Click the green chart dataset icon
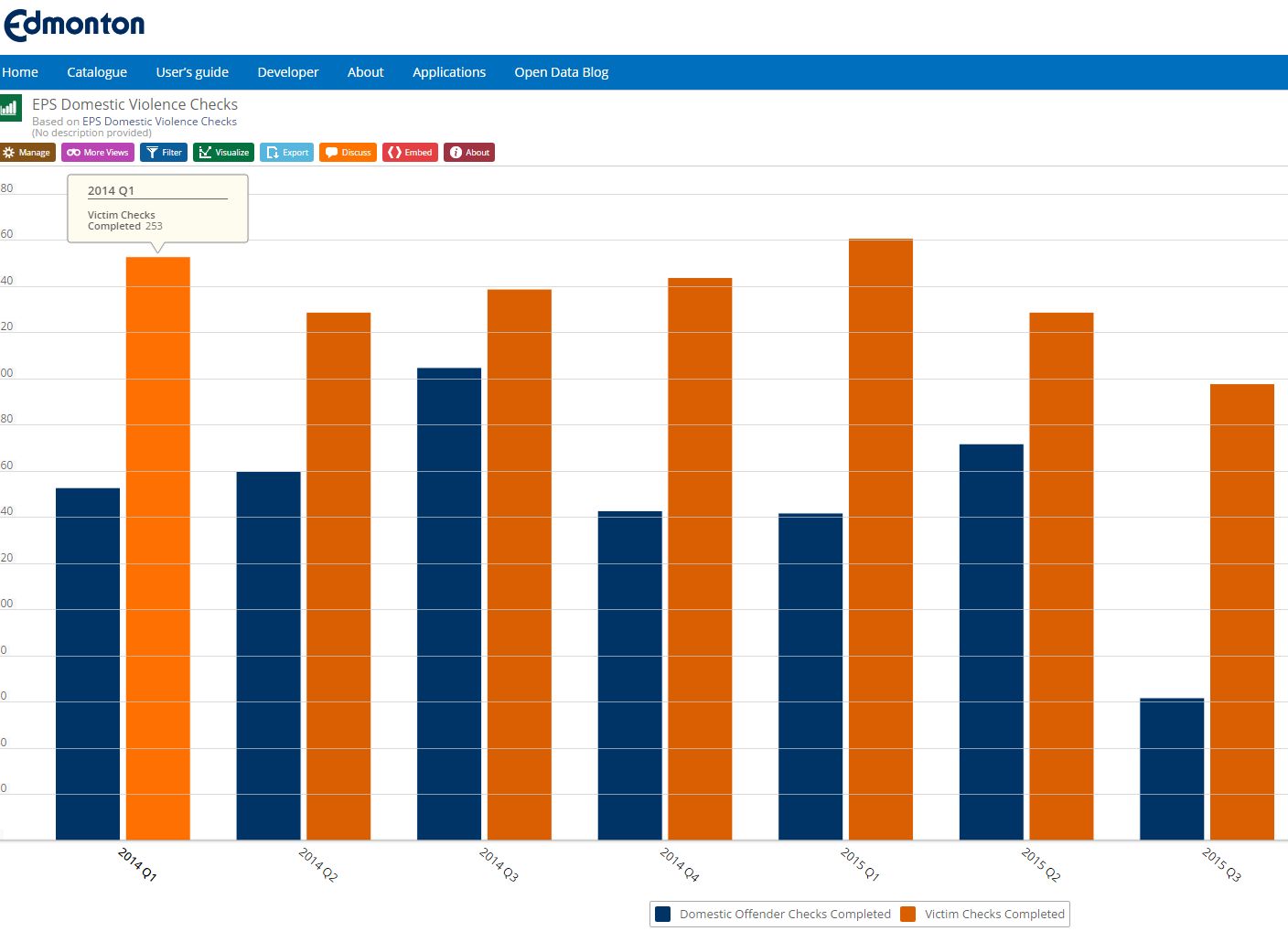 tap(10, 107)
